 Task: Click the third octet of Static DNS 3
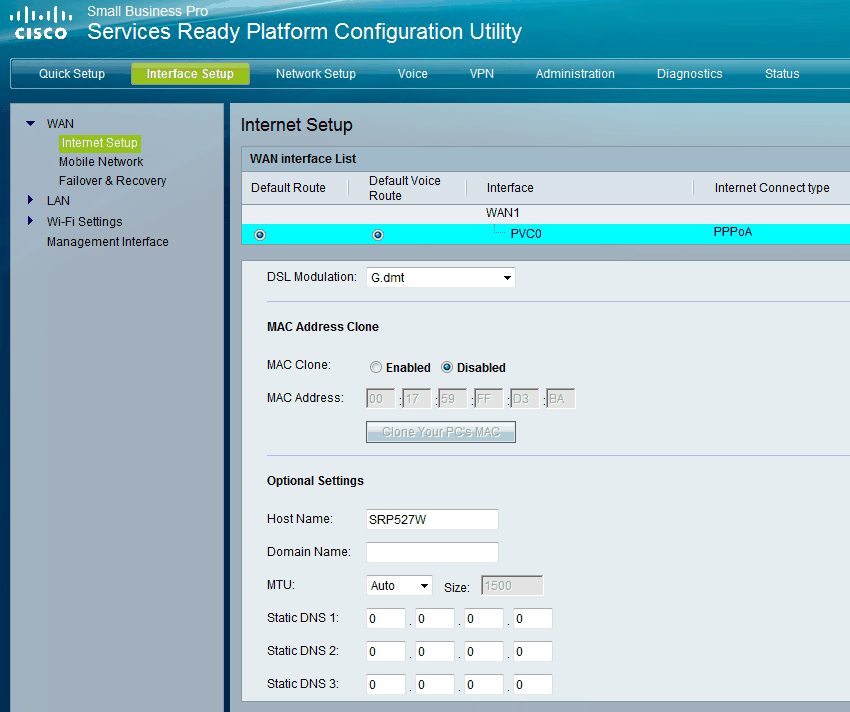484,684
